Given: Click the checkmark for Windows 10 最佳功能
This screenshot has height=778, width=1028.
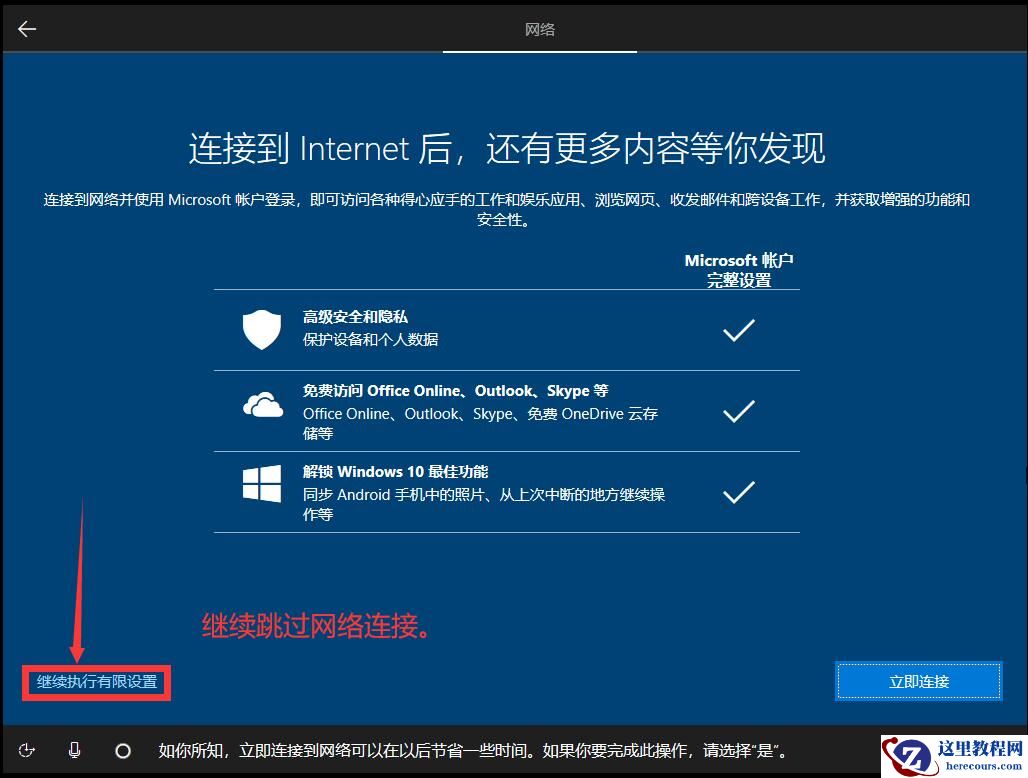Looking at the screenshot, I should (738, 491).
